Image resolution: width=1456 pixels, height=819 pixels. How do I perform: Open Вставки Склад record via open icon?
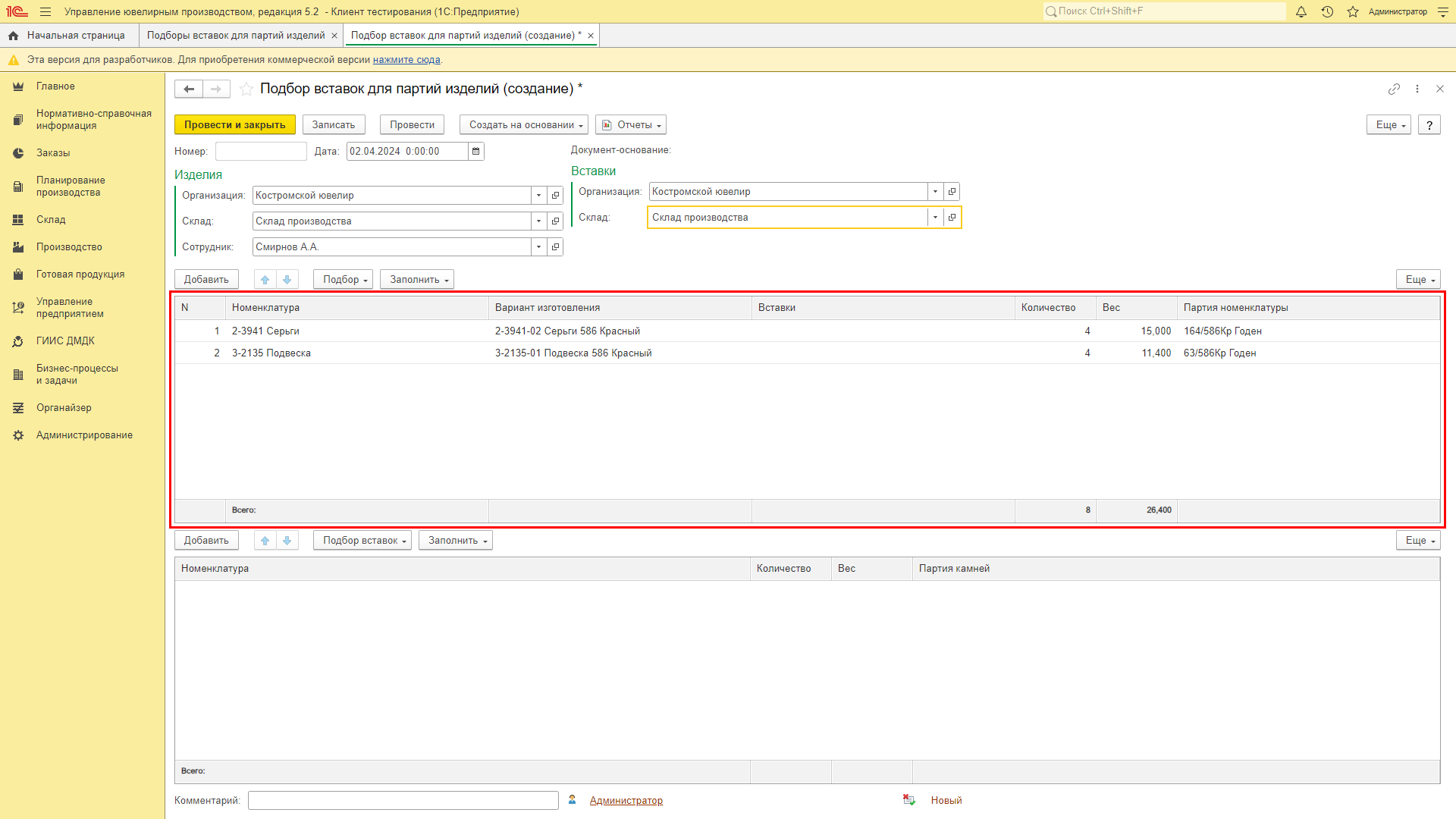click(x=952, y=217)
